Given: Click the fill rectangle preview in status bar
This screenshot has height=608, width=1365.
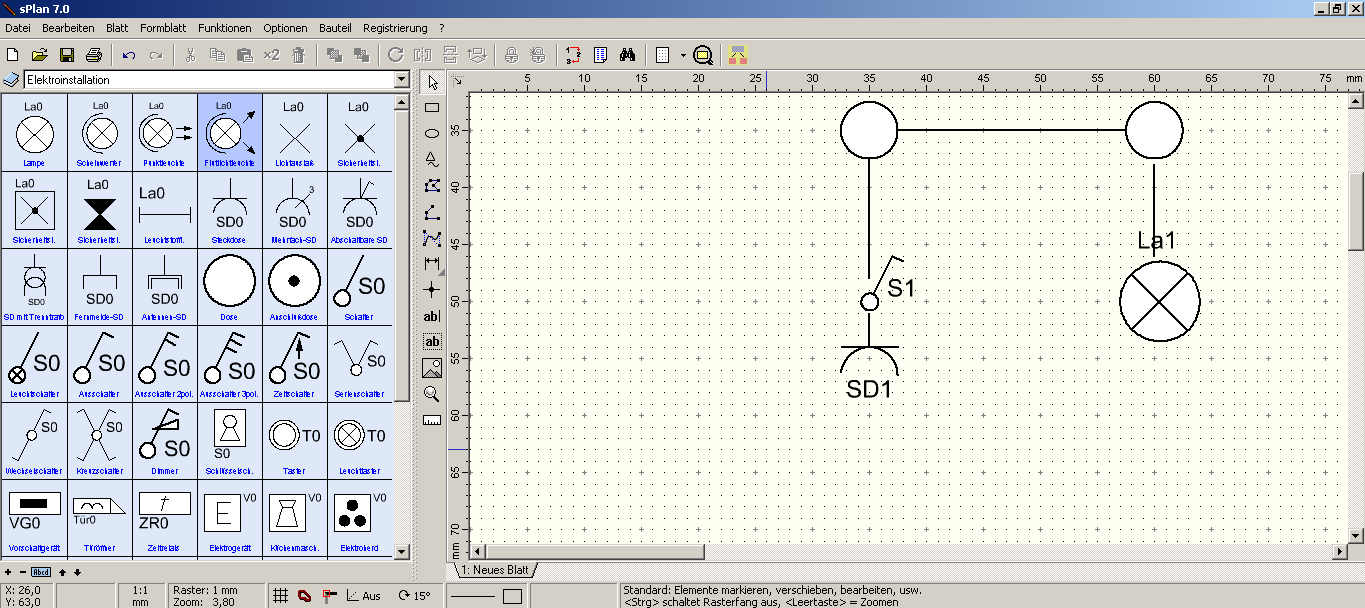Looking at the screenshot, I should pos(512,597).
